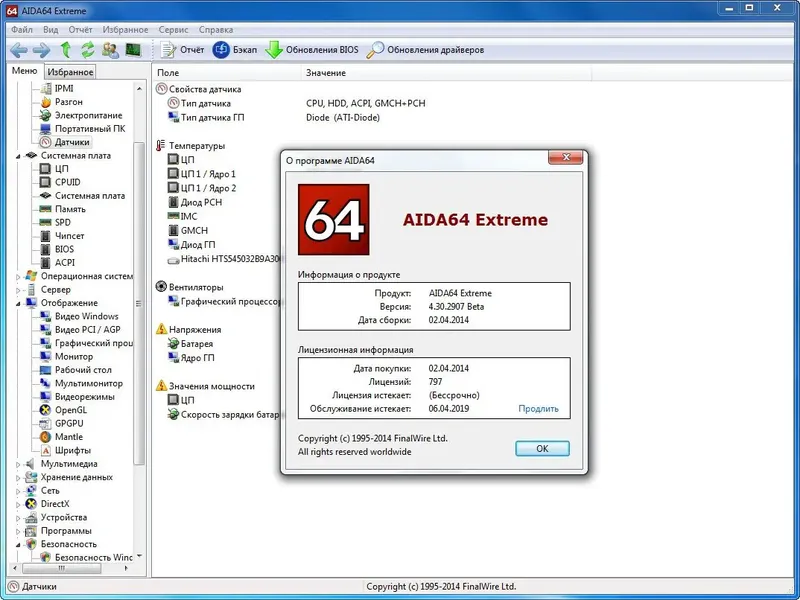The height and width of the screenshot is (600, 800).
Task: Click OK in the About dialog
Action: [x=542, y=448]
